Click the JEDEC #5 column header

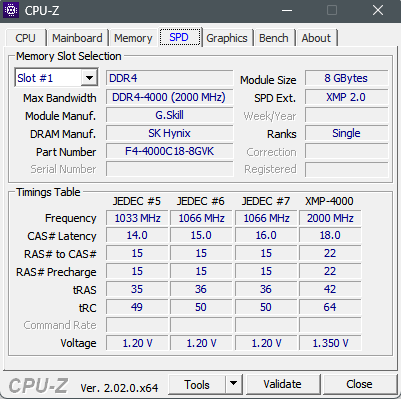coord(136,201)
